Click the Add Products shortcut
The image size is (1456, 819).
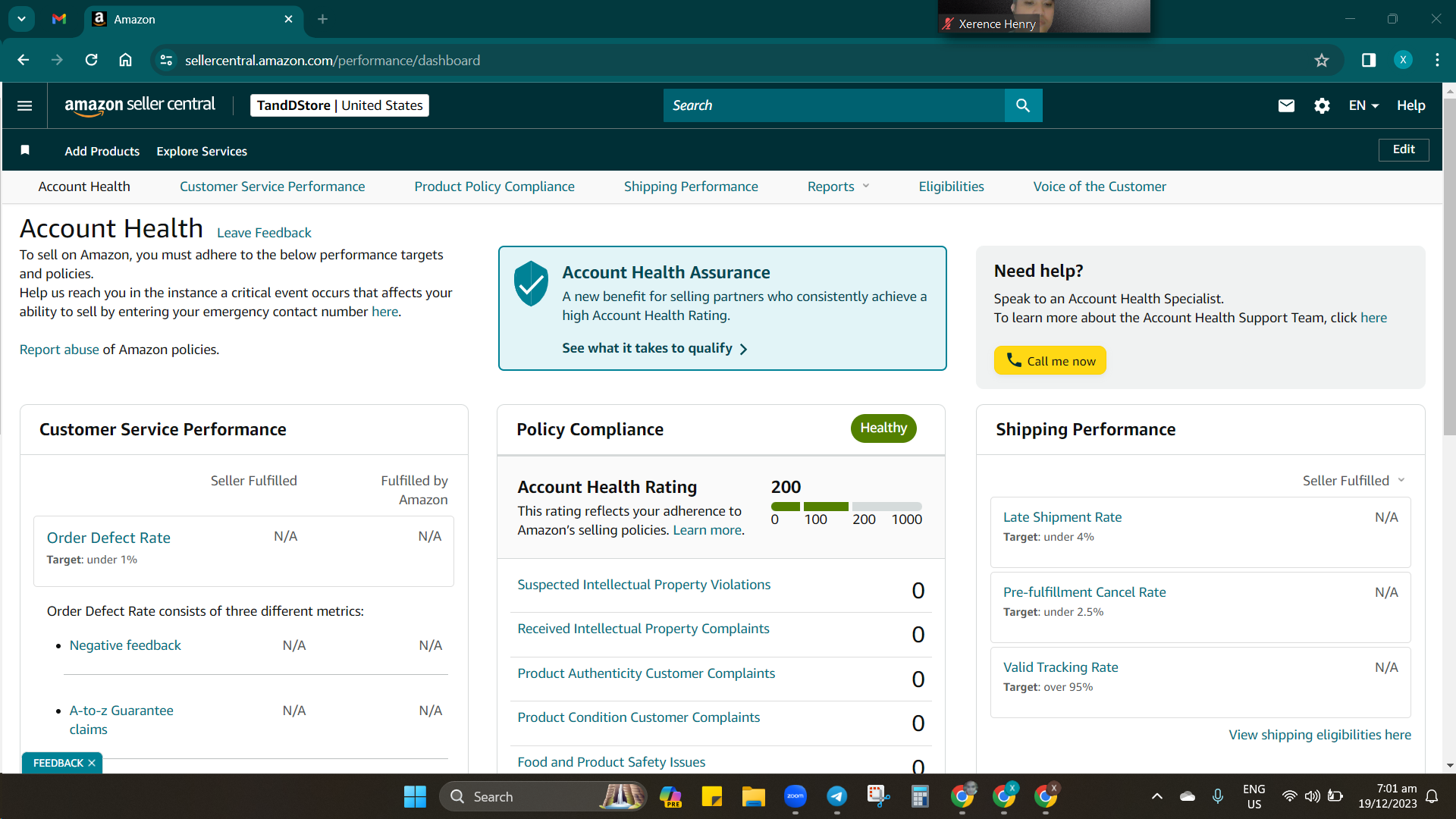click(x=102, y=151)
